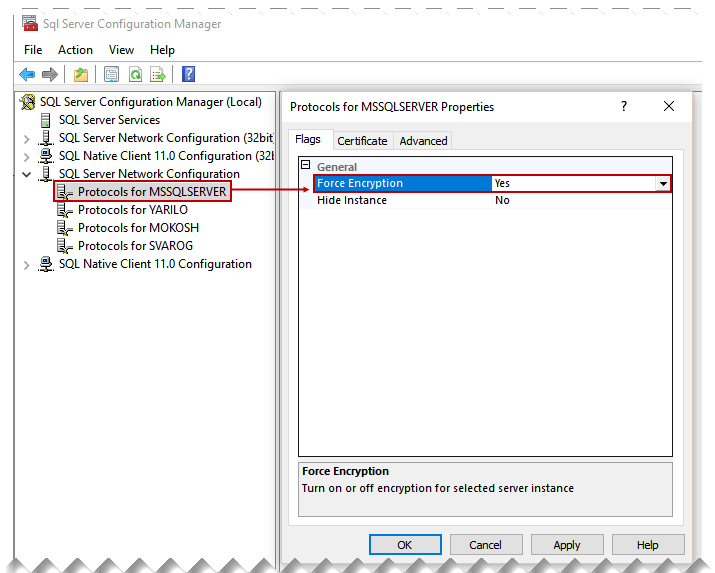Click the SQL Server Services icon
Viewport: 715px width, 573px height.
click(x=45, y=120)
